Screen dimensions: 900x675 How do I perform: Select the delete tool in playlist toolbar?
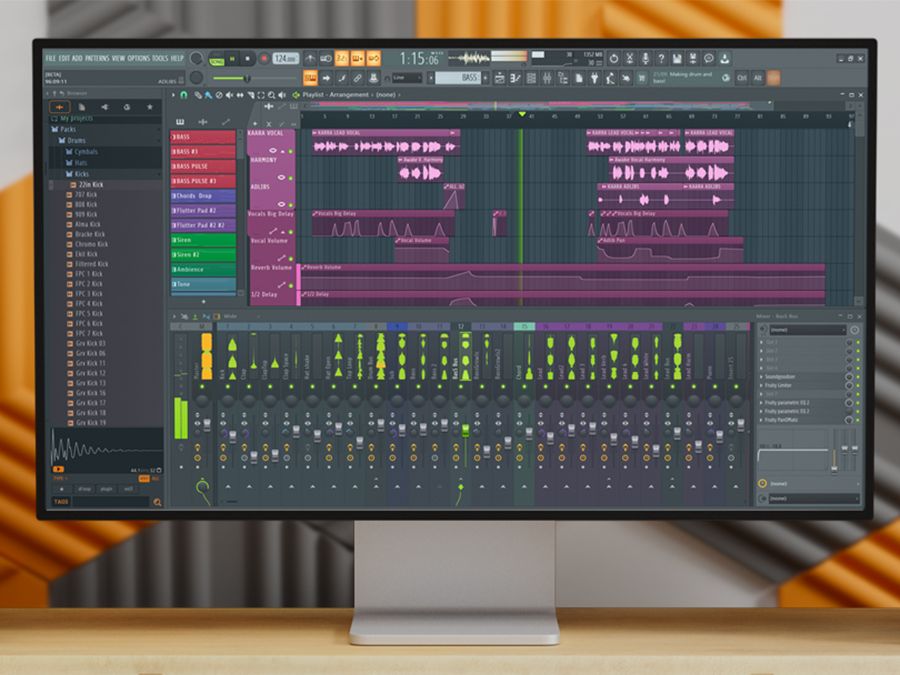point(219,95)
